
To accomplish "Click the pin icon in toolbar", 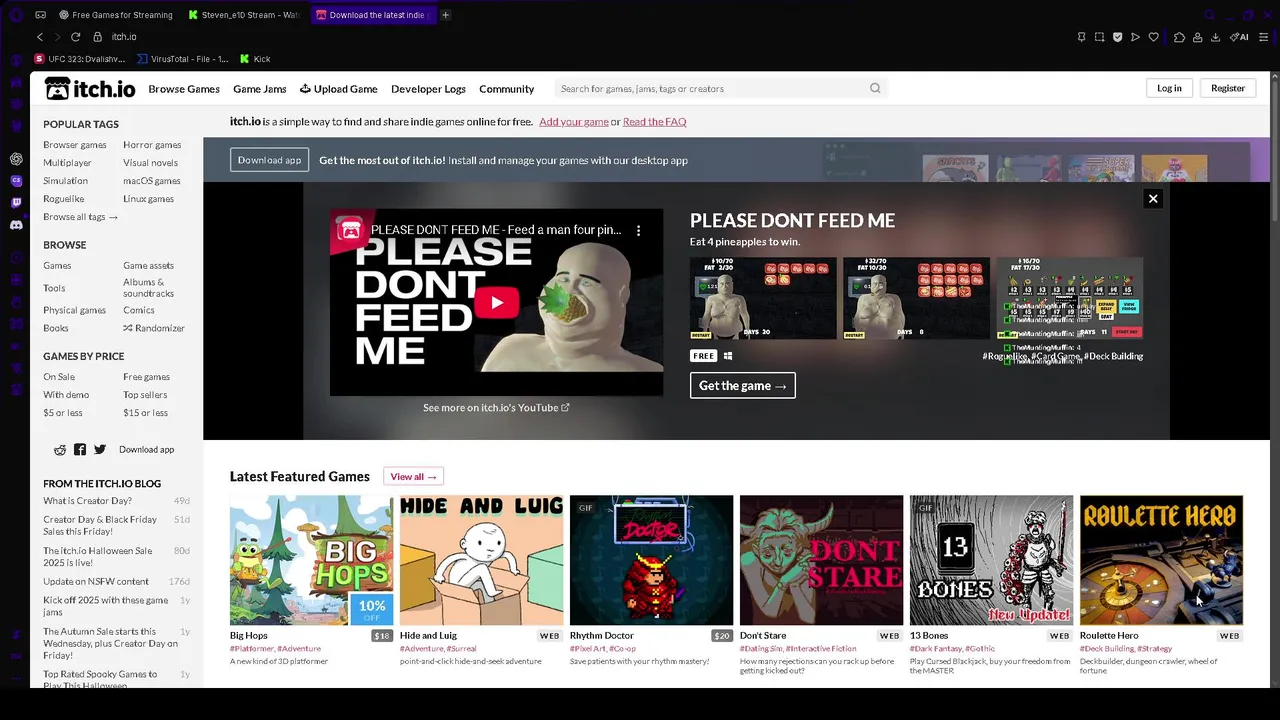I will coord(1081,37).
